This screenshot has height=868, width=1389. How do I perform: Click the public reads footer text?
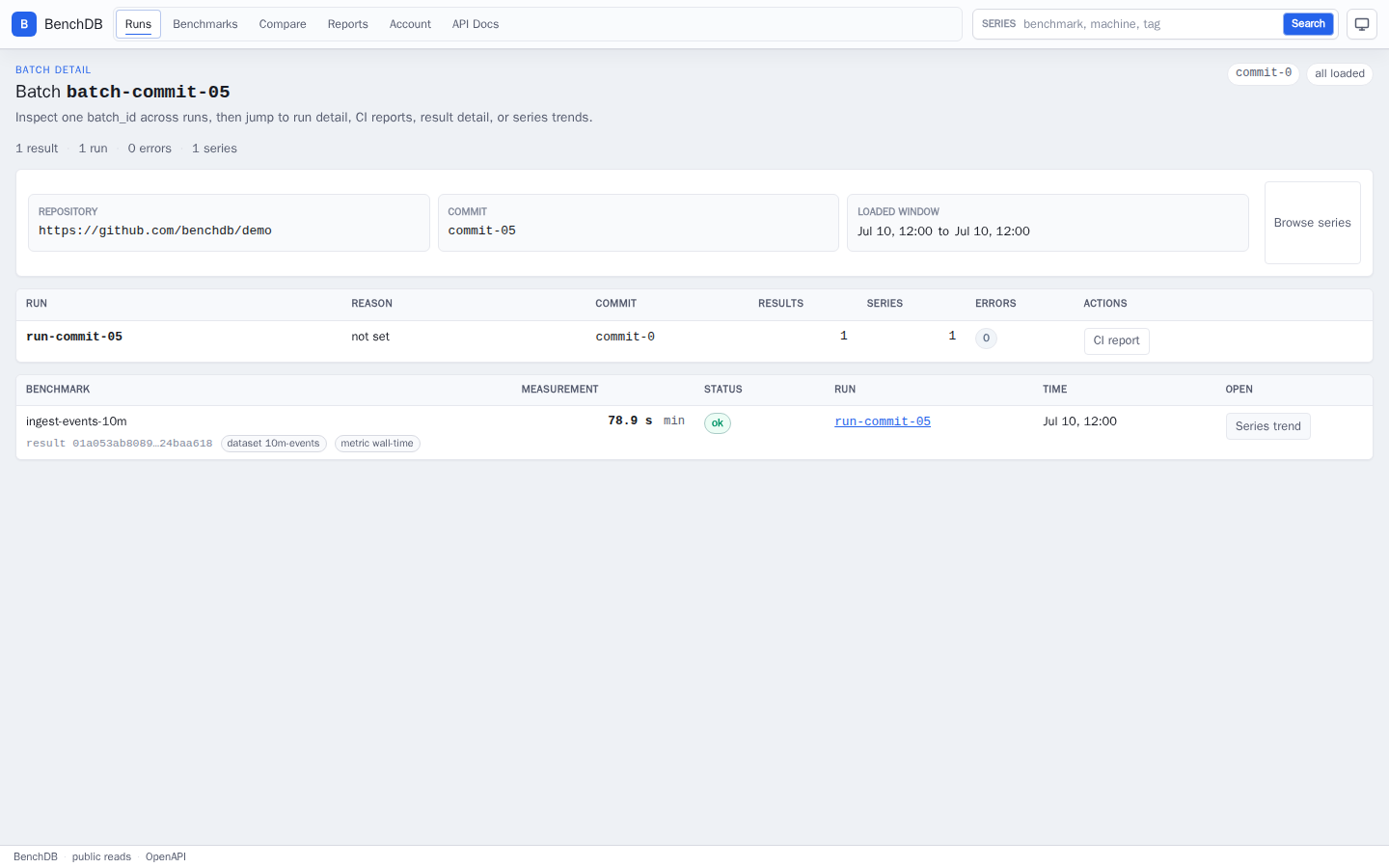(101, 856)
